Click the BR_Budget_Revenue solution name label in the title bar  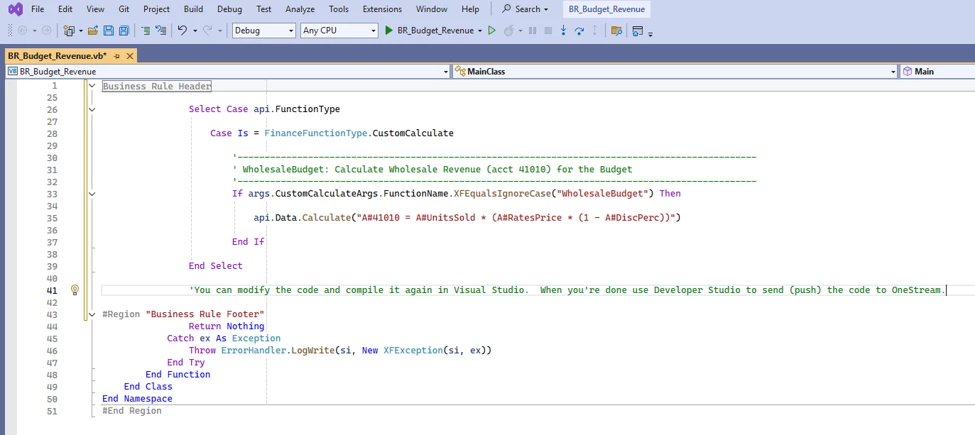(x=606, y=9)
